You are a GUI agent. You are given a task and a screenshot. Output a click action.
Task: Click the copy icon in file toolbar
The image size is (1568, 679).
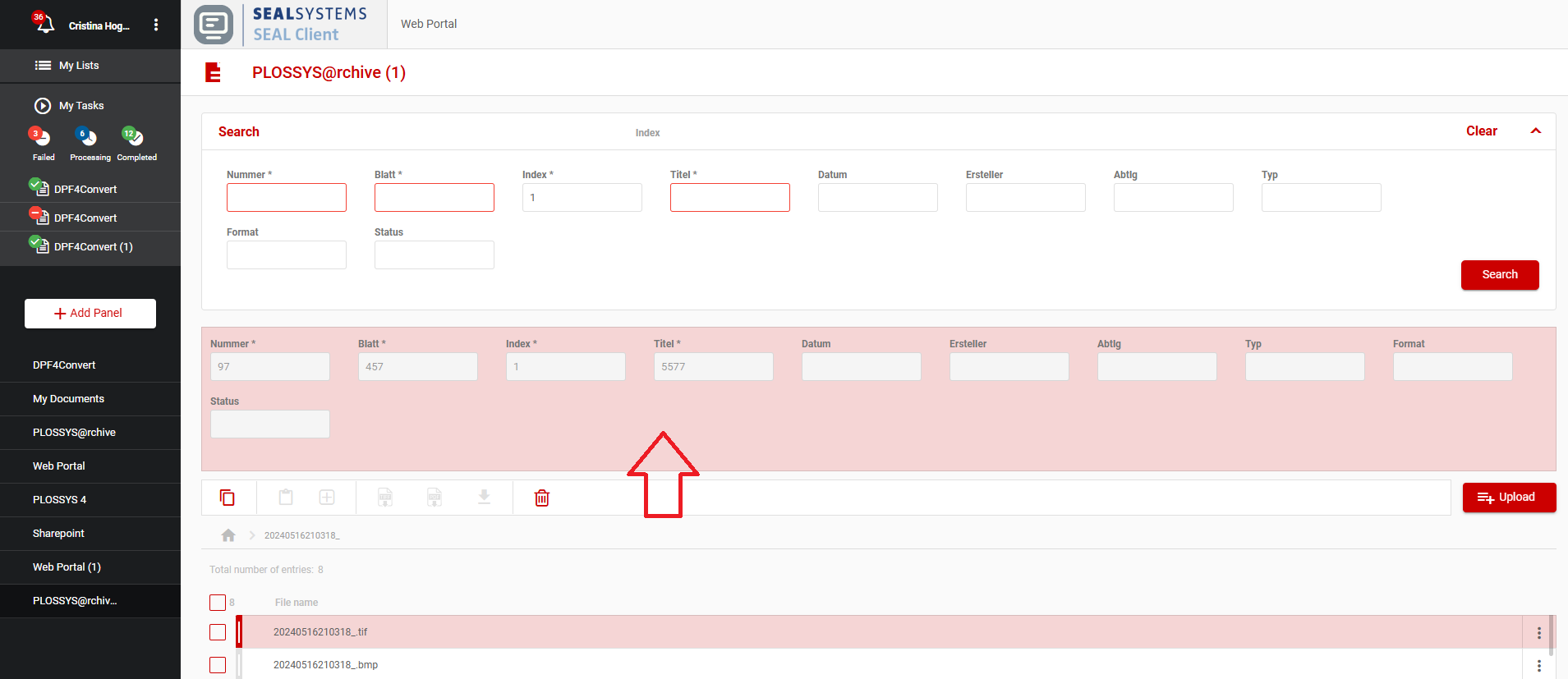[228, 498]
